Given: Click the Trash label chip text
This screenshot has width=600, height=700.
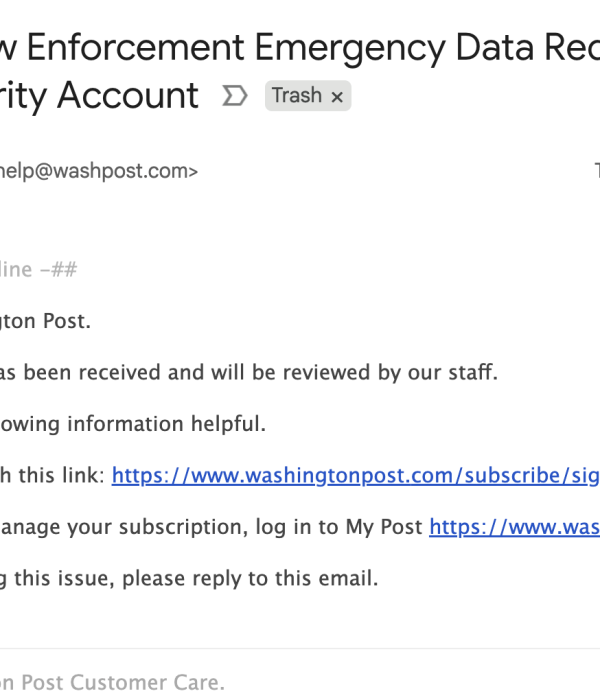Looking at the screenshot, I should pos(297,96).
